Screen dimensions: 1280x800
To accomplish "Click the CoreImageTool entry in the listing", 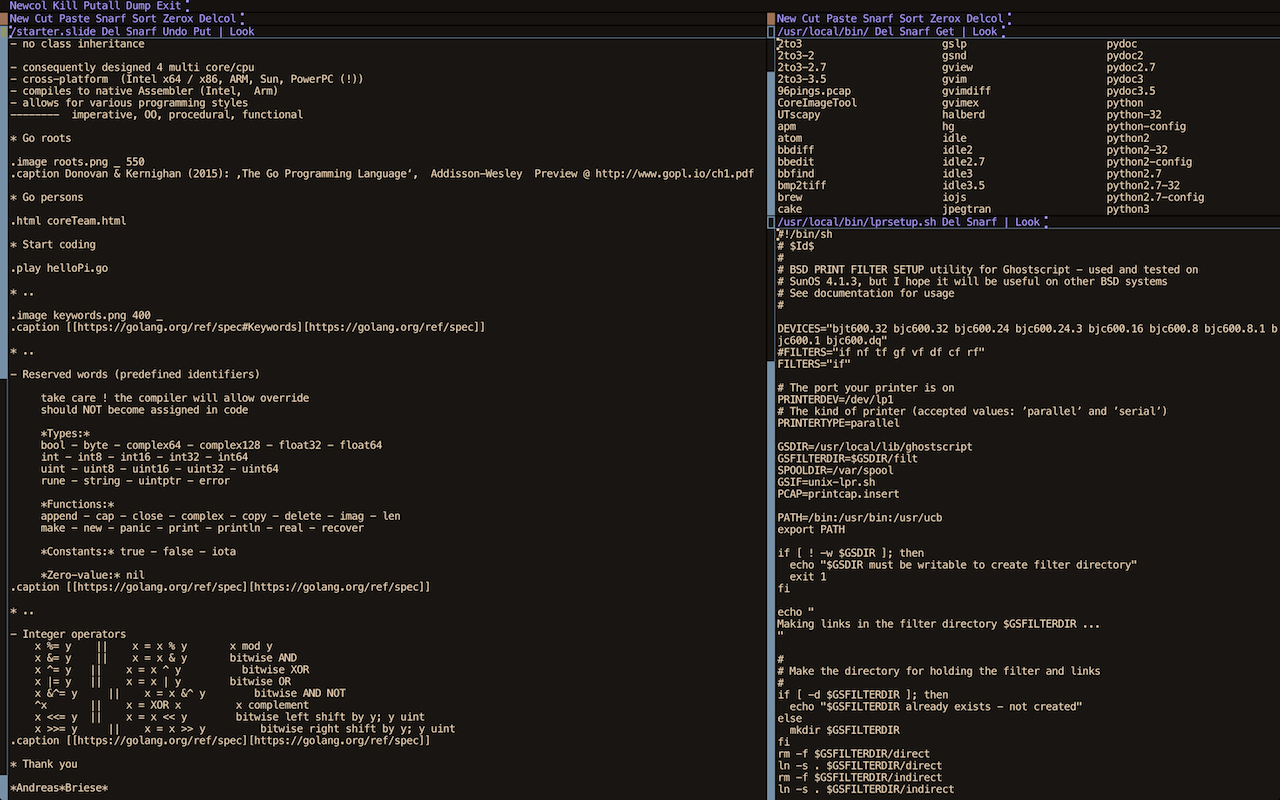I will click(817, 103).
